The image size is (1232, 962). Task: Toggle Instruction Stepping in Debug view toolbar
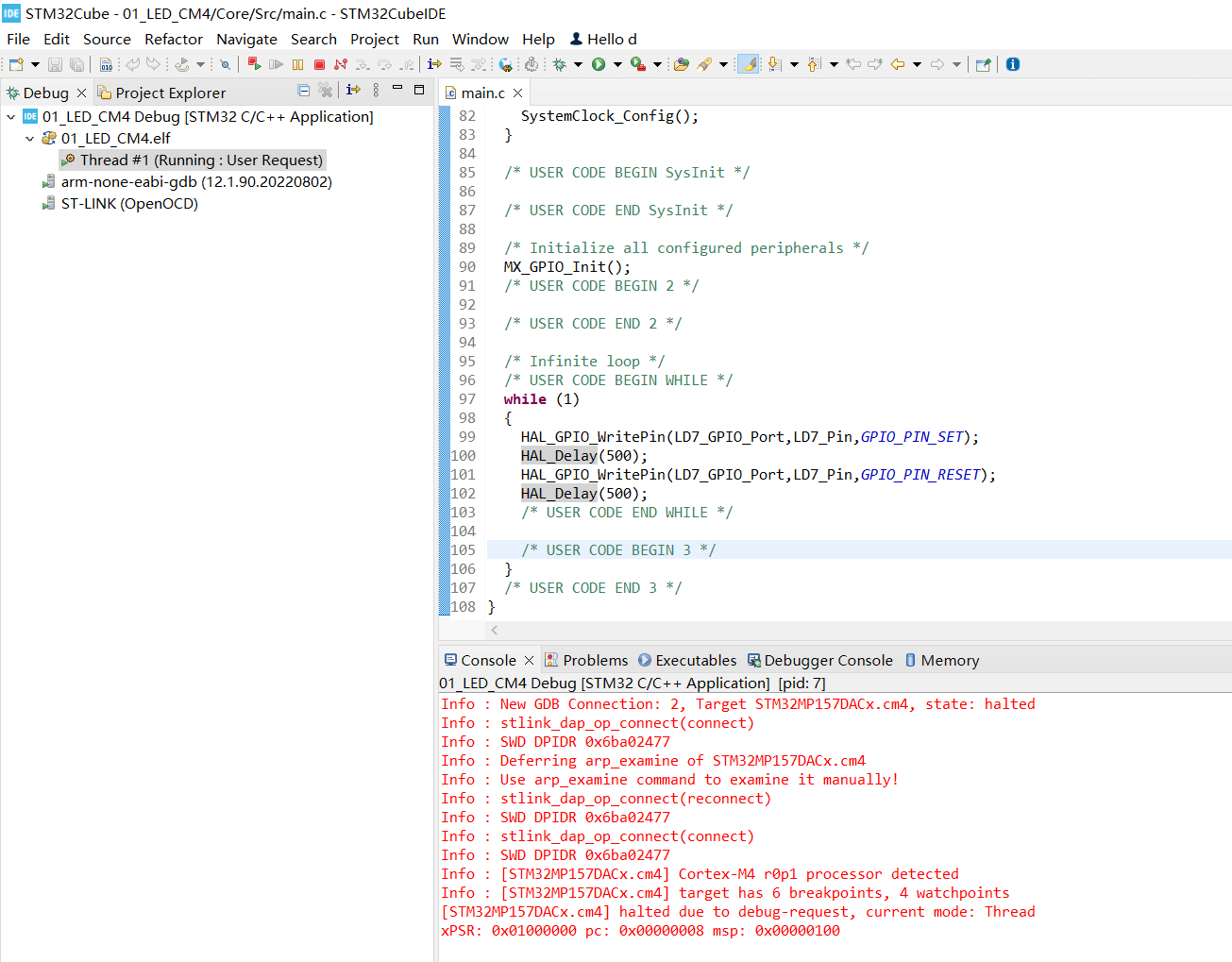pyautogui.click(x=353, y=90)
